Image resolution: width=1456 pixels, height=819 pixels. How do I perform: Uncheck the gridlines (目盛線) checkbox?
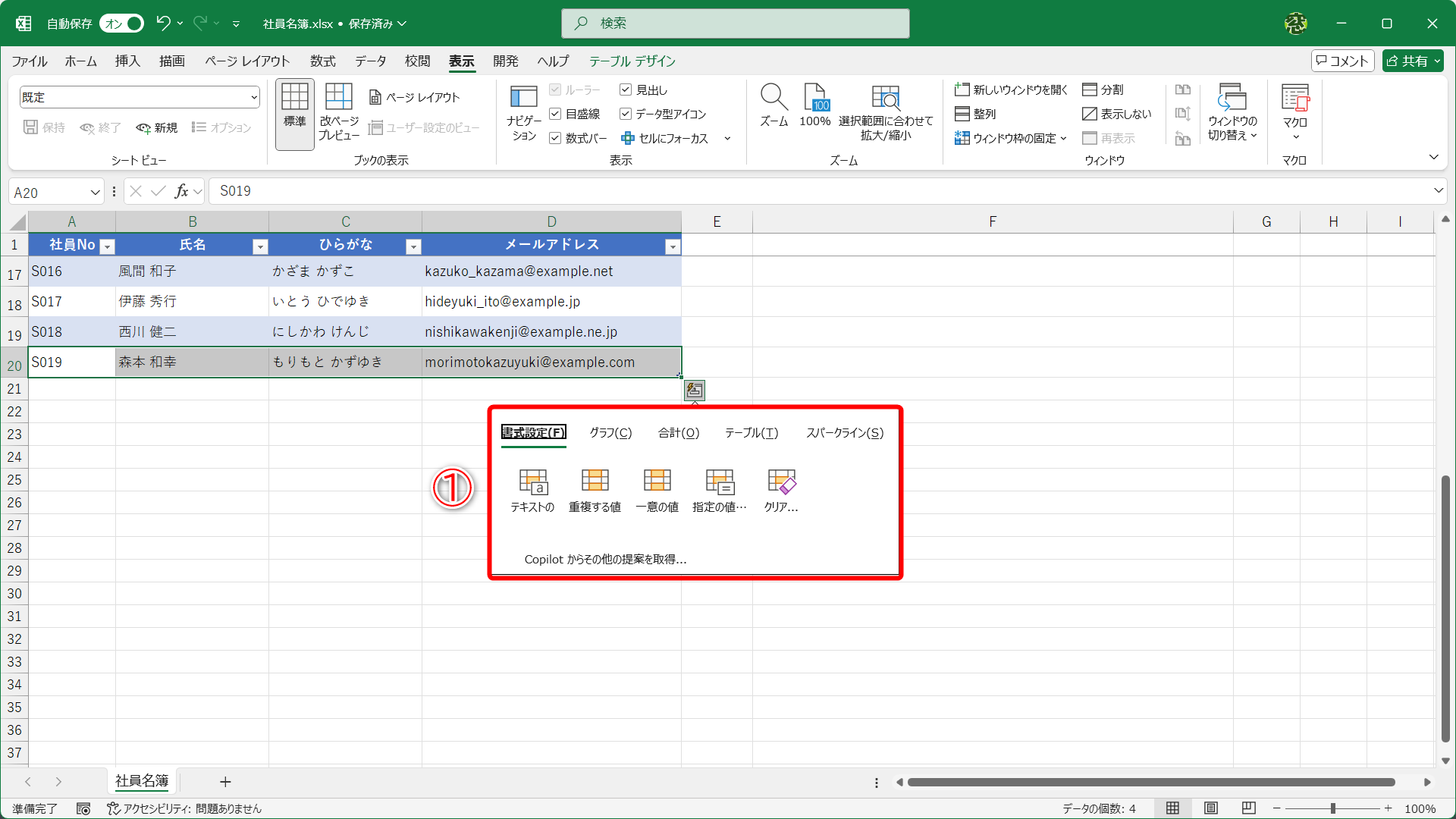(555, 114)
